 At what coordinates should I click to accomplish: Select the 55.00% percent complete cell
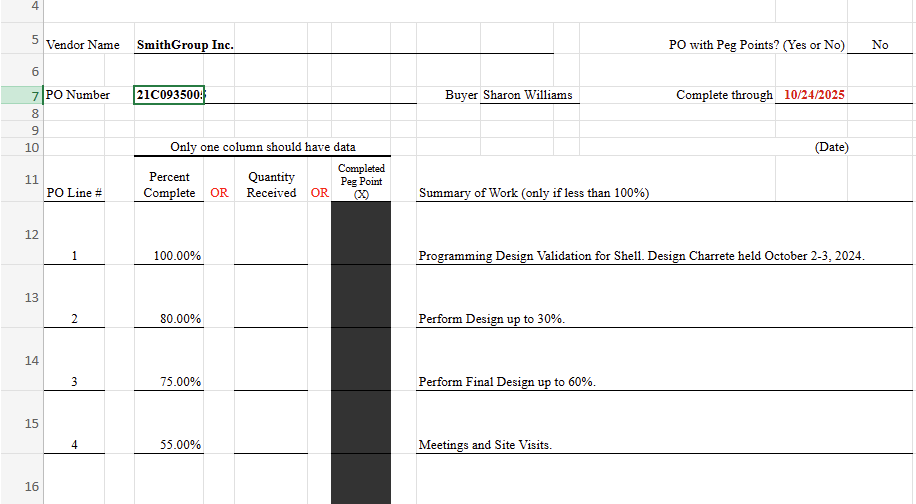coord(169,445)
